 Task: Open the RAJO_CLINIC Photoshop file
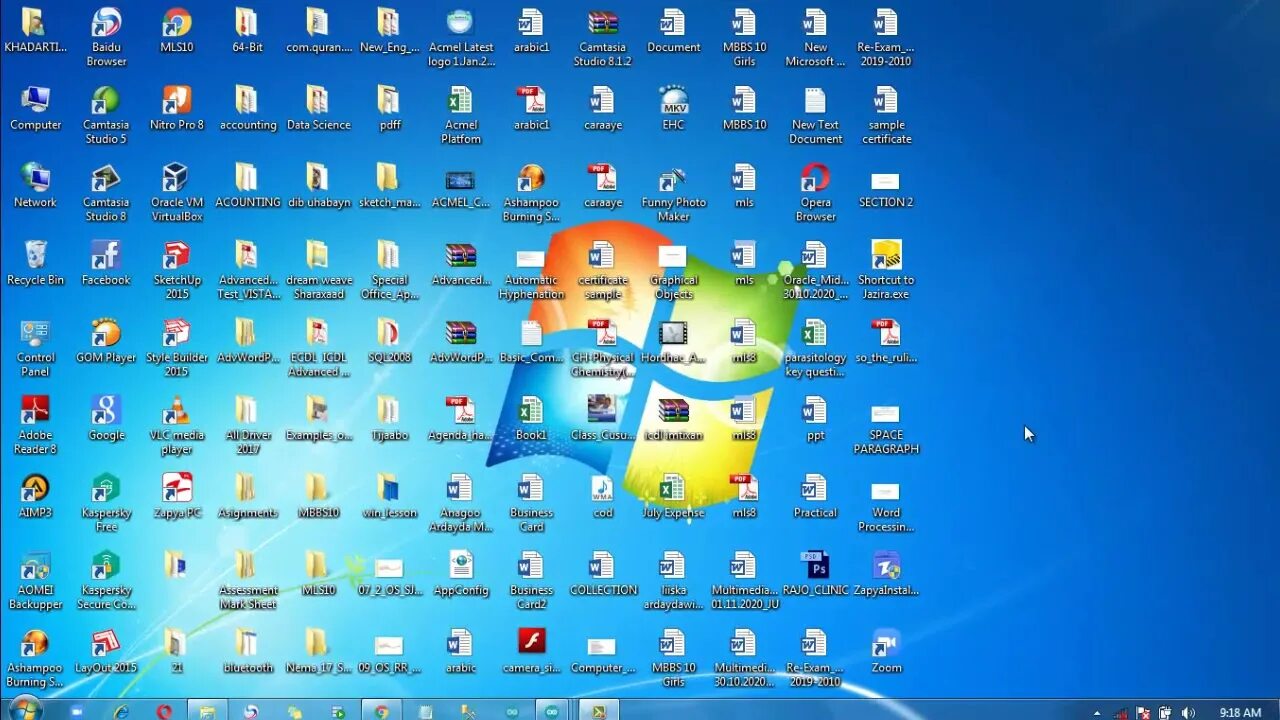coord(815,573)
